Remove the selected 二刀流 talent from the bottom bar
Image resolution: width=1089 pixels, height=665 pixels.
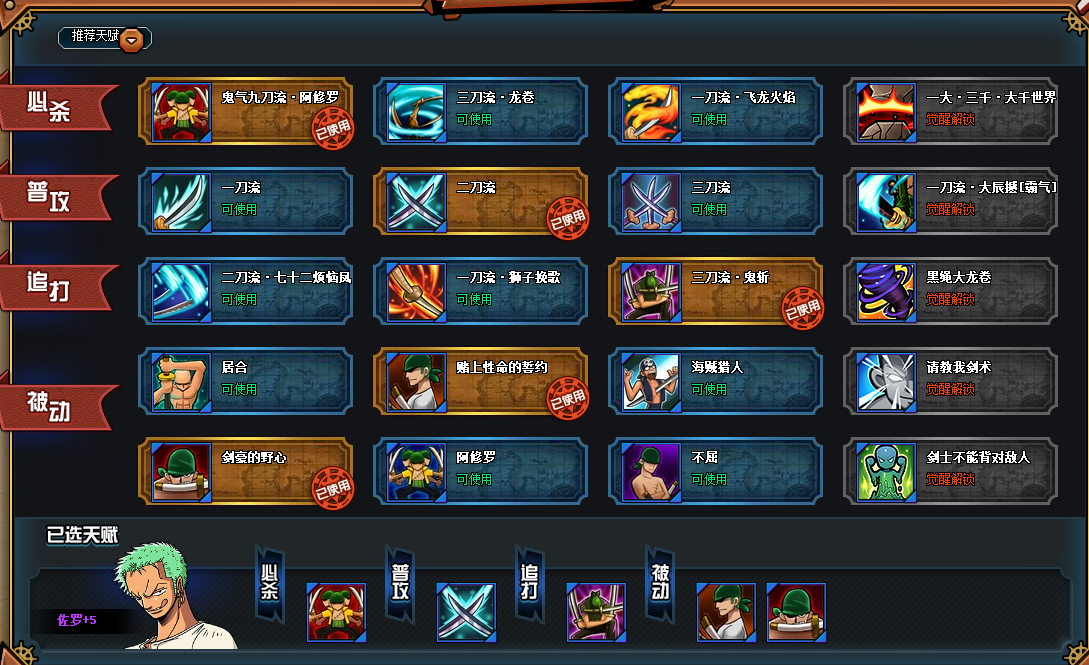click(466, 612)
